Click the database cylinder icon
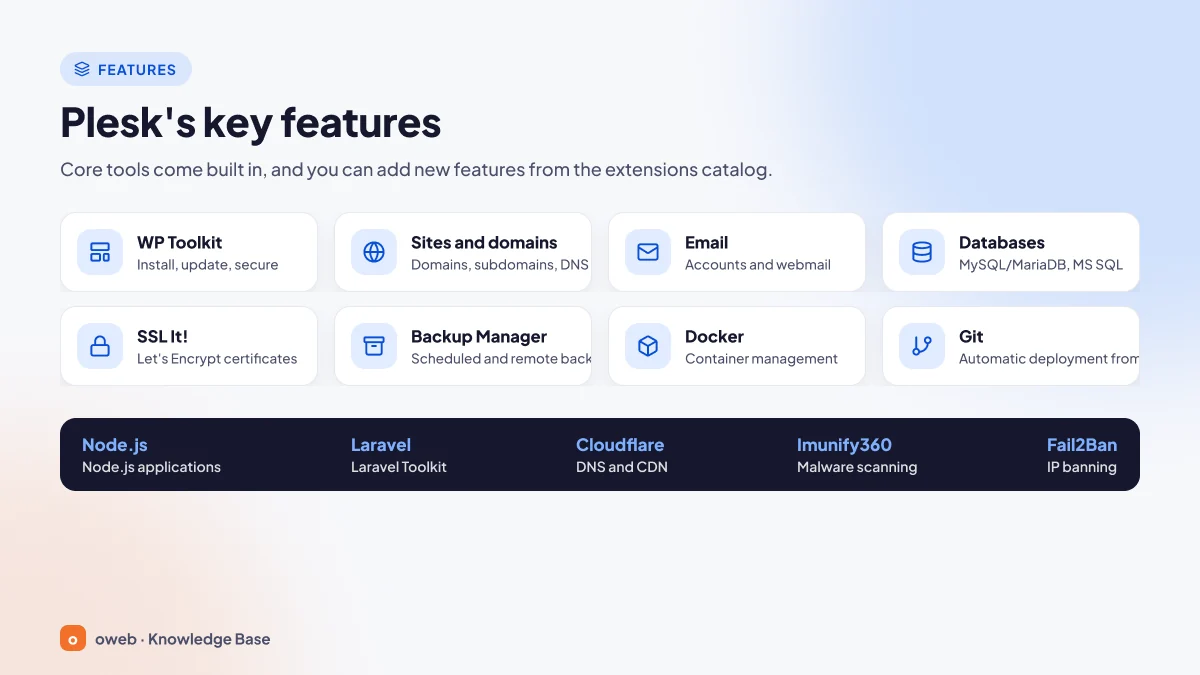 pyautogui.click(x=922, y=252)
